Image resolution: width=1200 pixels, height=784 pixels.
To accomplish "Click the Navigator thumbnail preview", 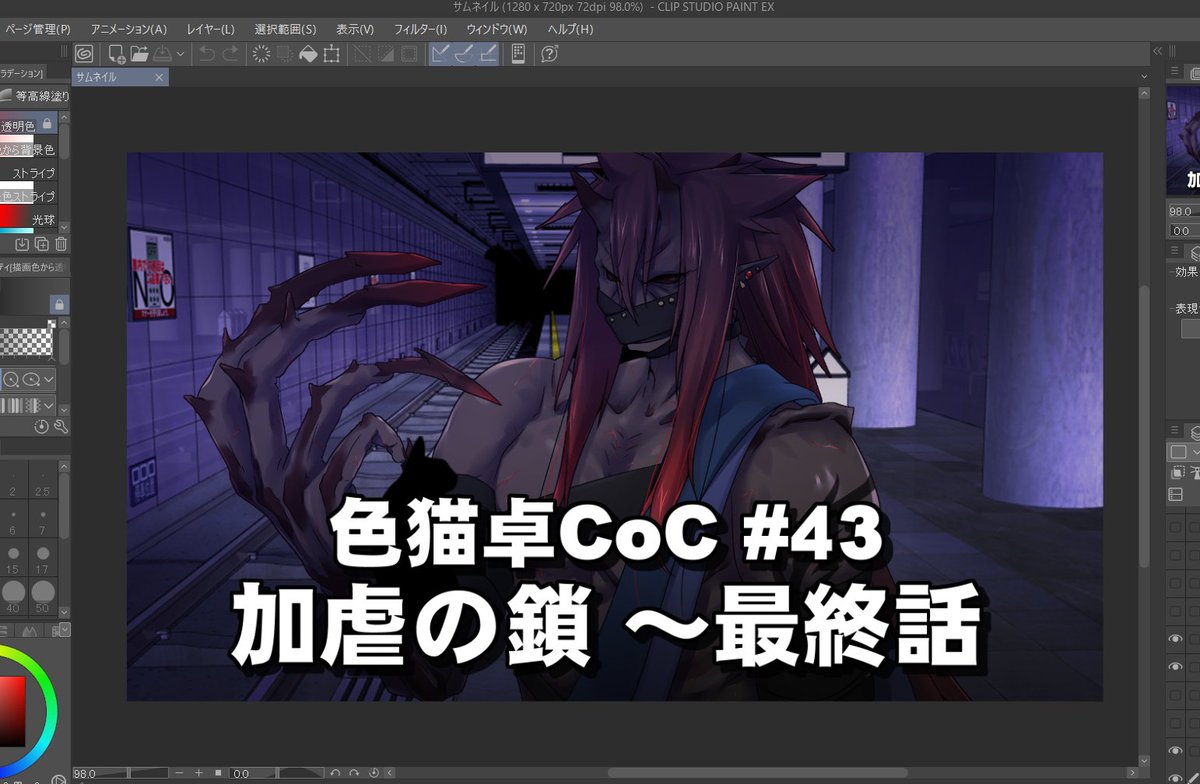I will coord(1184,139).
